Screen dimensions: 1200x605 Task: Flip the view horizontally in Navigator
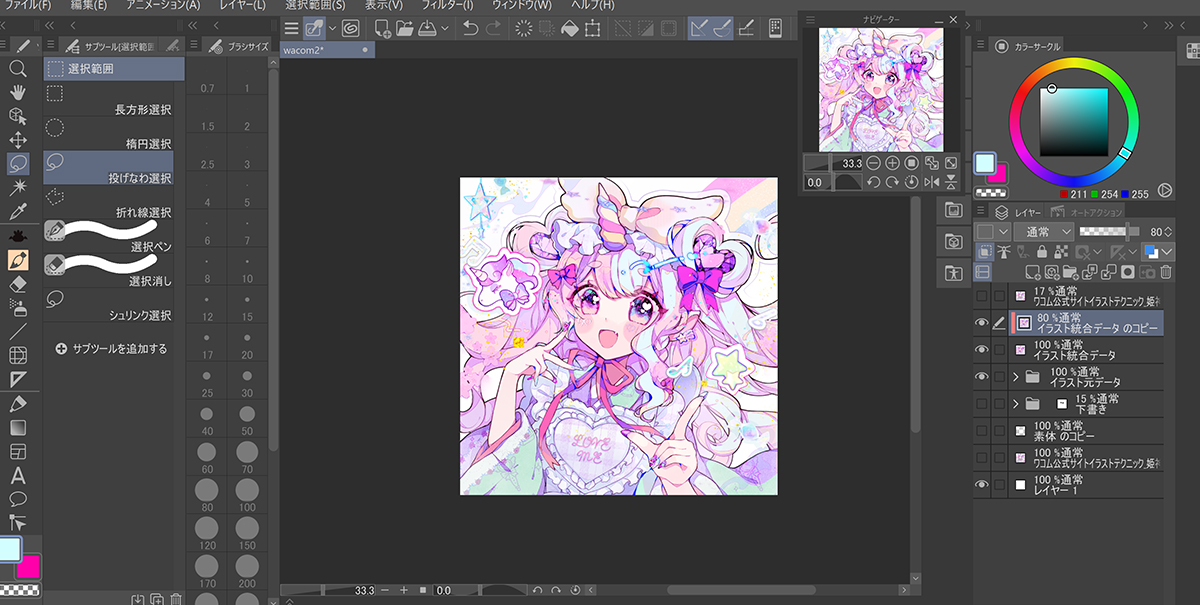[x=932, y=182]
